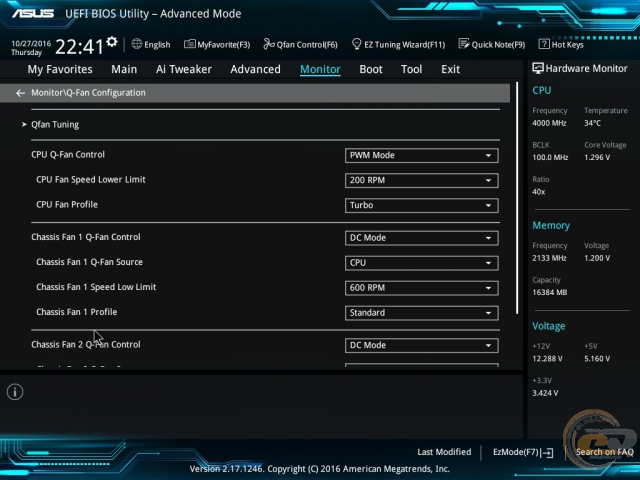Select the CPU Q-Fan Control label
The image size is (640, 480).
68,155
